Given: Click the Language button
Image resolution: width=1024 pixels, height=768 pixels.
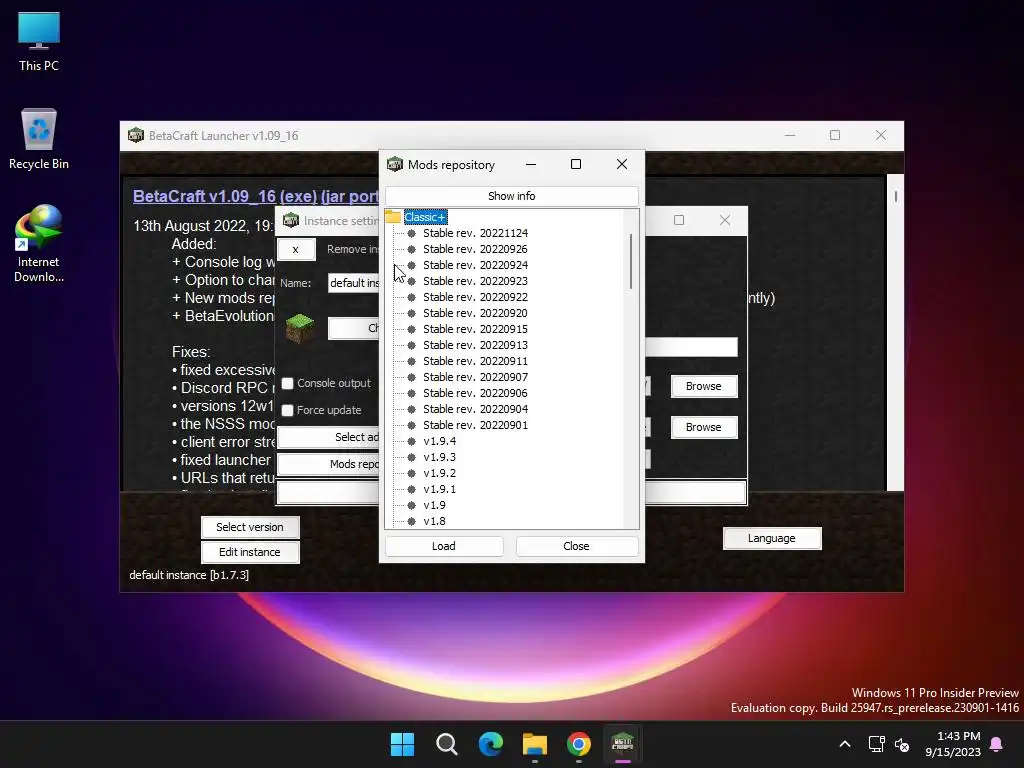Looking at the screenshot, I should [x=772, y=538].
